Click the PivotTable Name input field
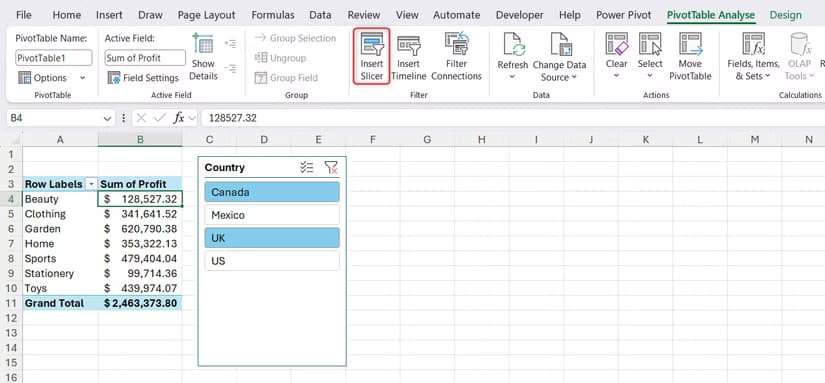This screenshot has width=825, height=383. 54,58
